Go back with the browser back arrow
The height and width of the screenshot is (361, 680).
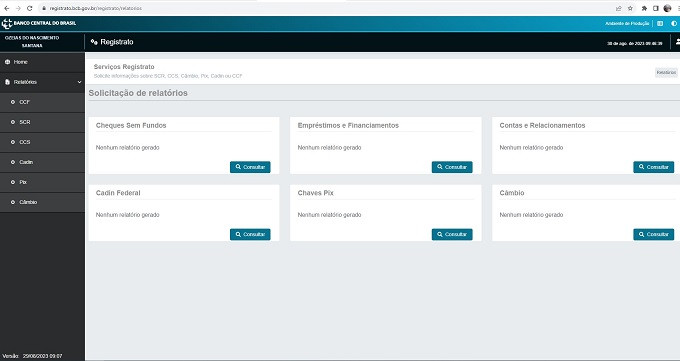coord(7,8)
